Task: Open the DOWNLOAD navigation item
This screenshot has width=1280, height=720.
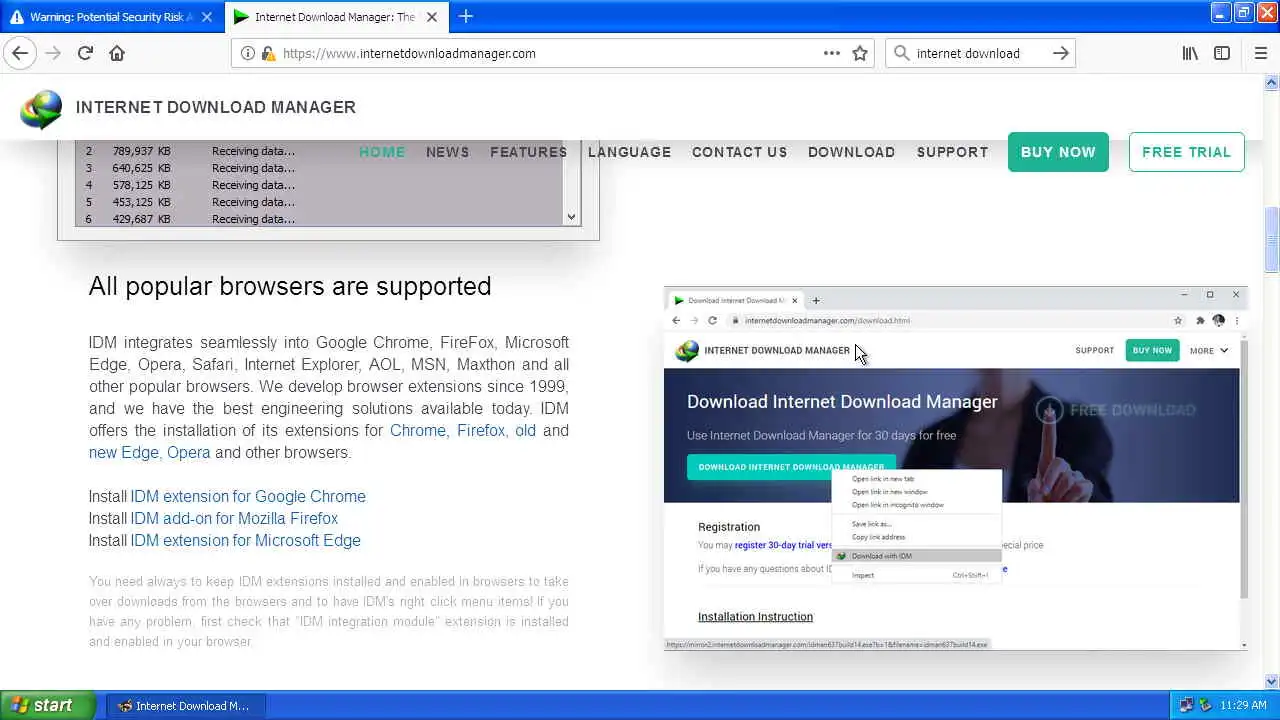Action: tap(851, 152)
